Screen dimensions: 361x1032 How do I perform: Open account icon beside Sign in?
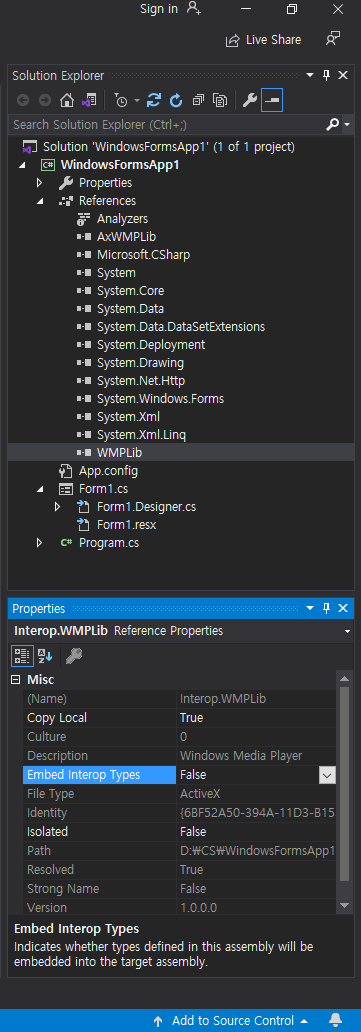[194, 9]
